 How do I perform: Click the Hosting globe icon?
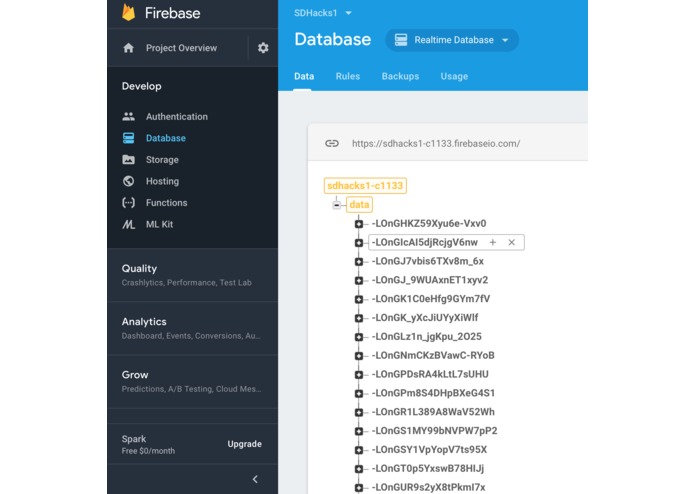coord(129,181)
